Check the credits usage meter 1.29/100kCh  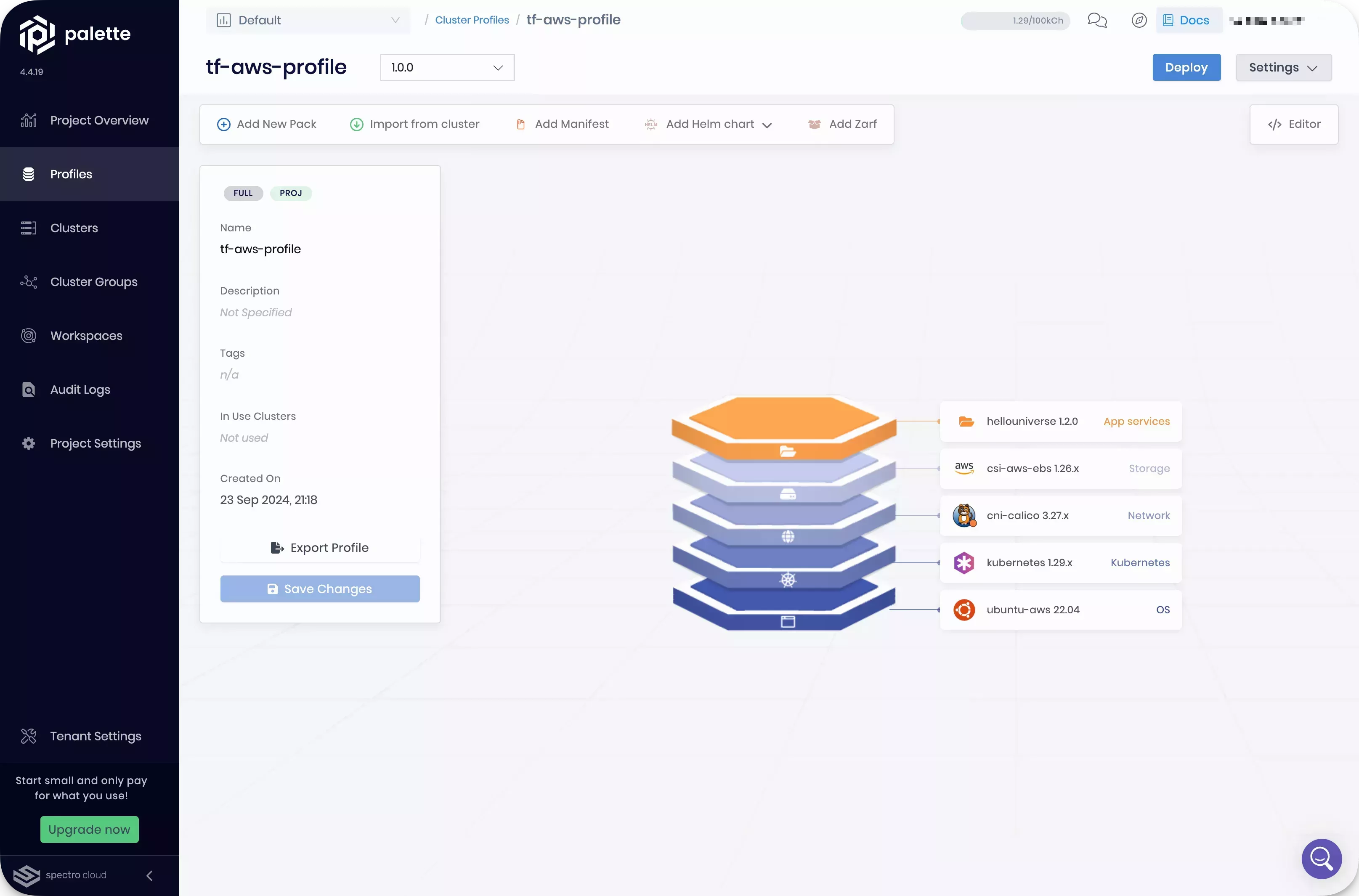coord(1014,20)
